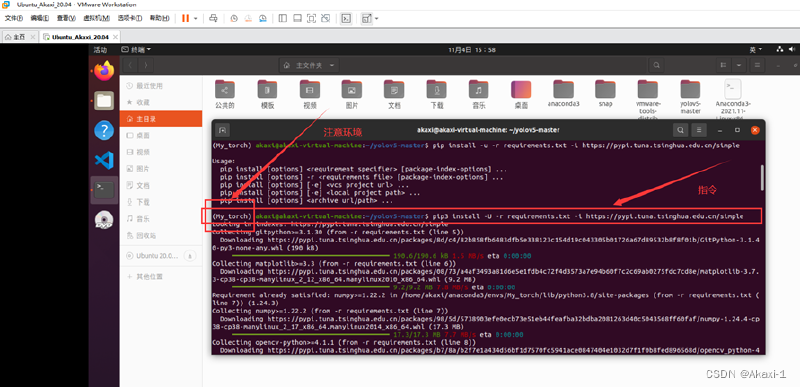Viewport: 800px width, 387px height.
Task: Open the 终端 app menu dropdown
Action: [x=136, y=49]
